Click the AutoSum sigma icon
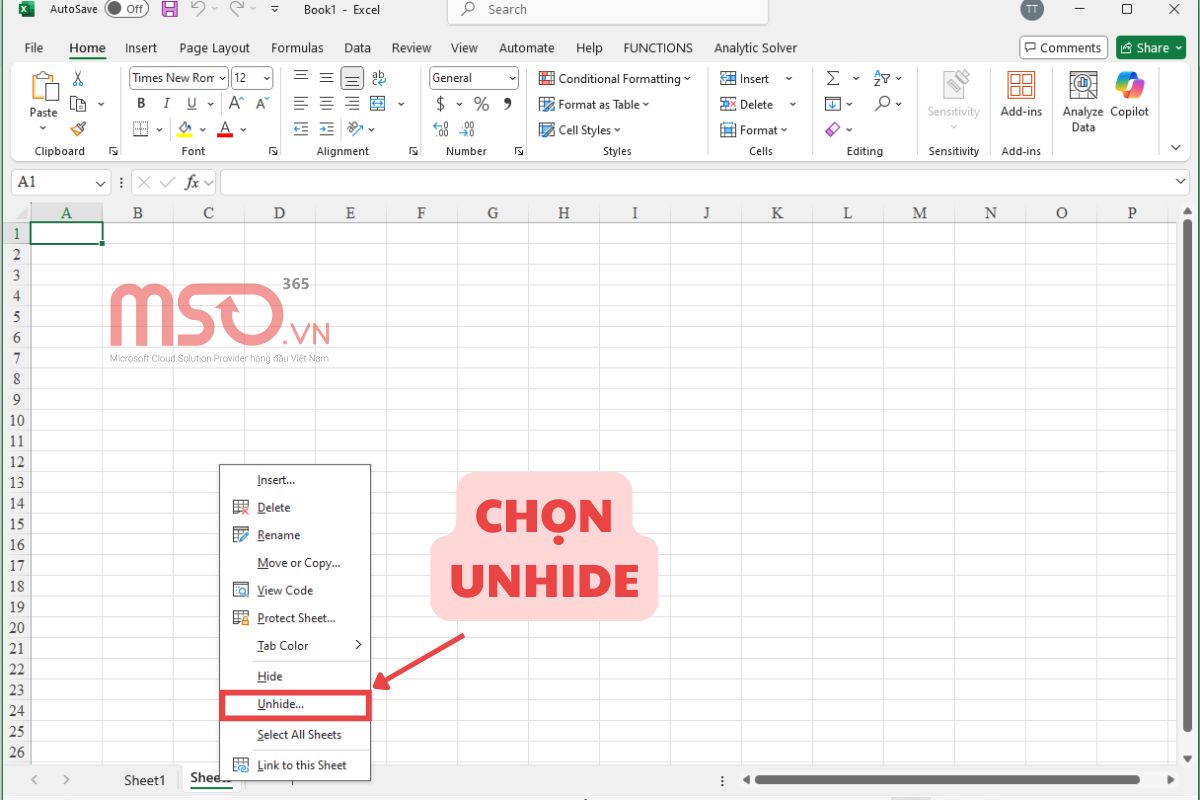 pyautogui.click(x=832, y=78)
